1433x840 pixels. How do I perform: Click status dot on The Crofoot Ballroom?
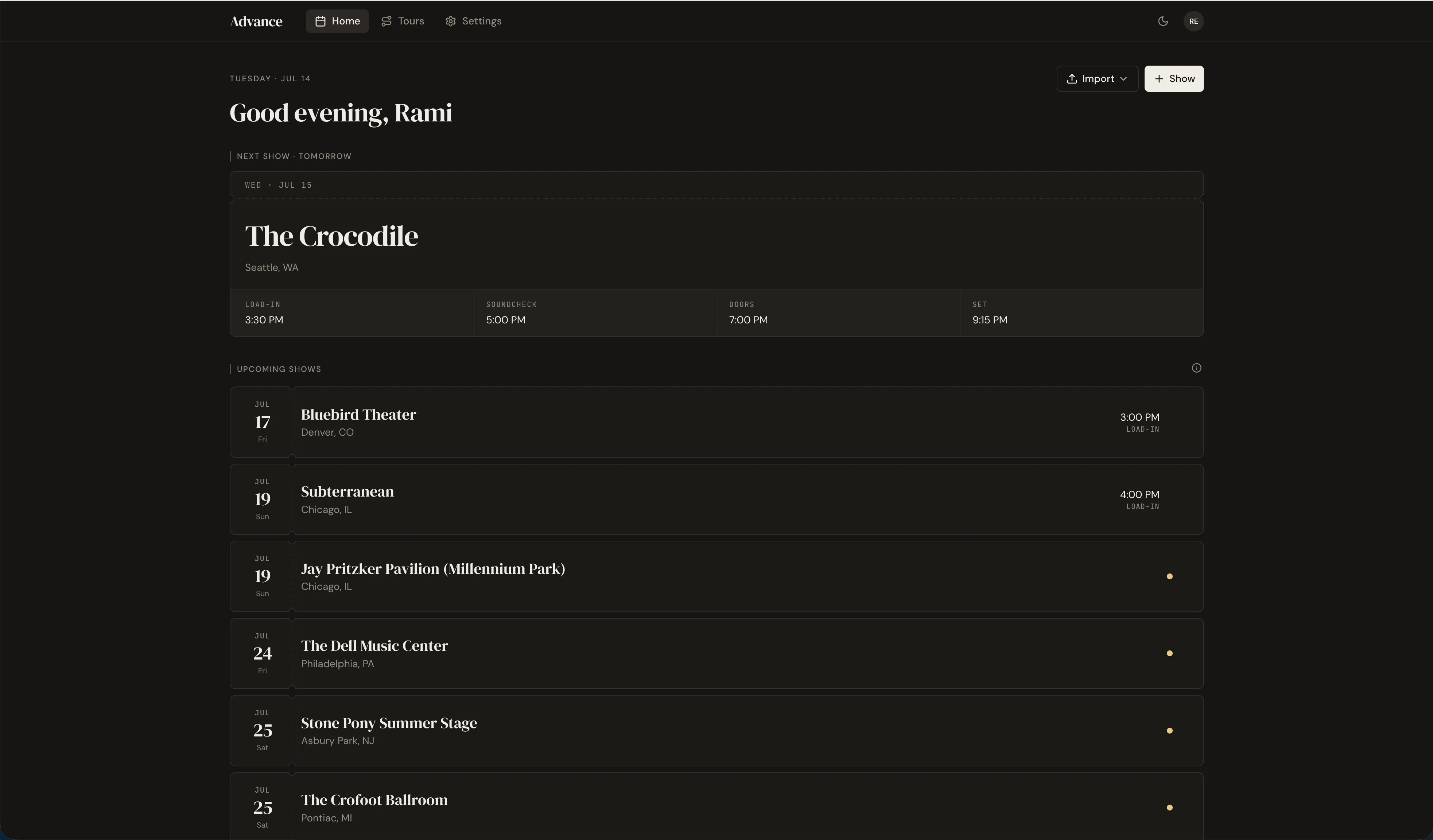tap(1169, 808)
